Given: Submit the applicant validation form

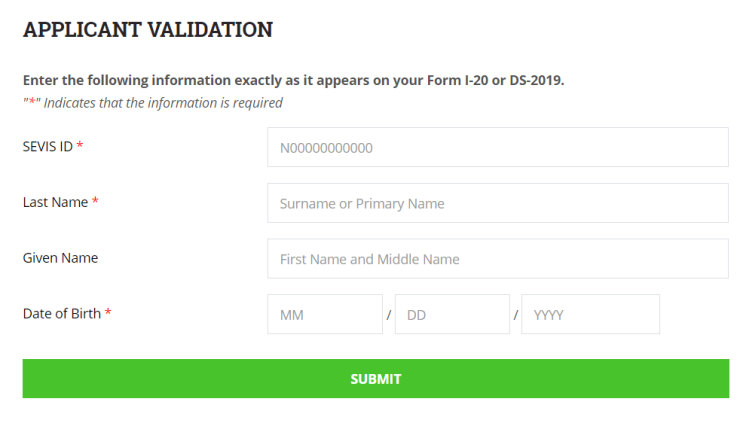Looking at the screenshot, I should pos(376,378).
